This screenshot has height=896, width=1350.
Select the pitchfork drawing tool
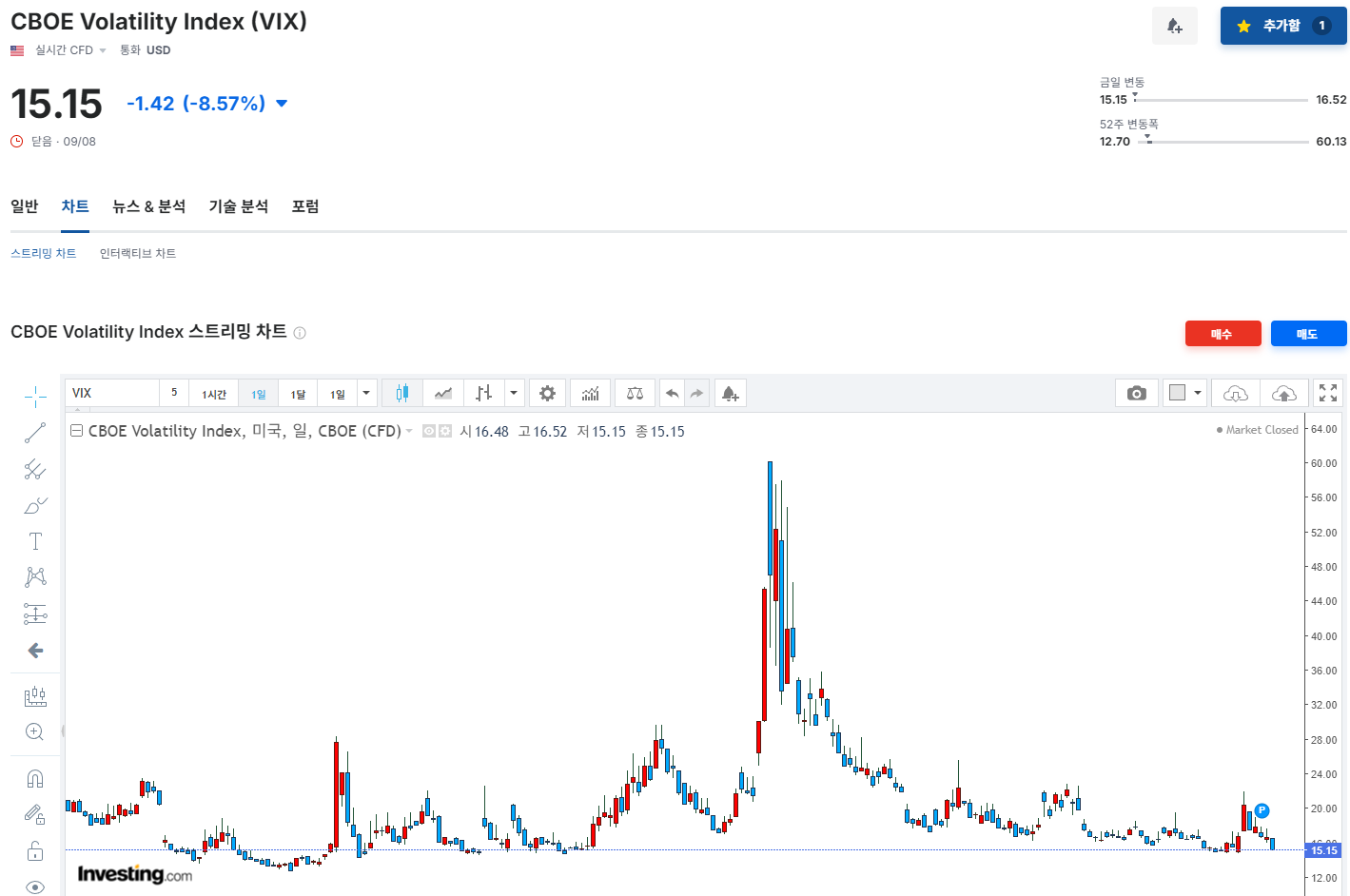tap(35, 469)
